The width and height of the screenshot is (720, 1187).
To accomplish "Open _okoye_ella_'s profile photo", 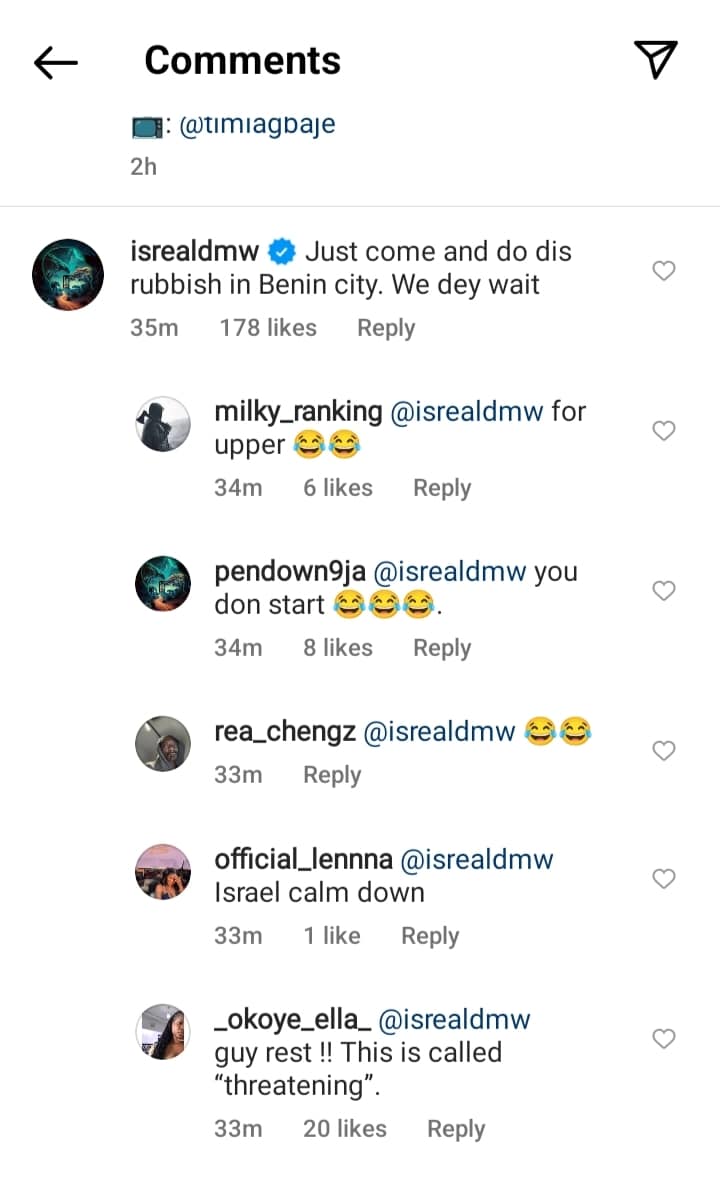I will click(x=163, y=1032).
